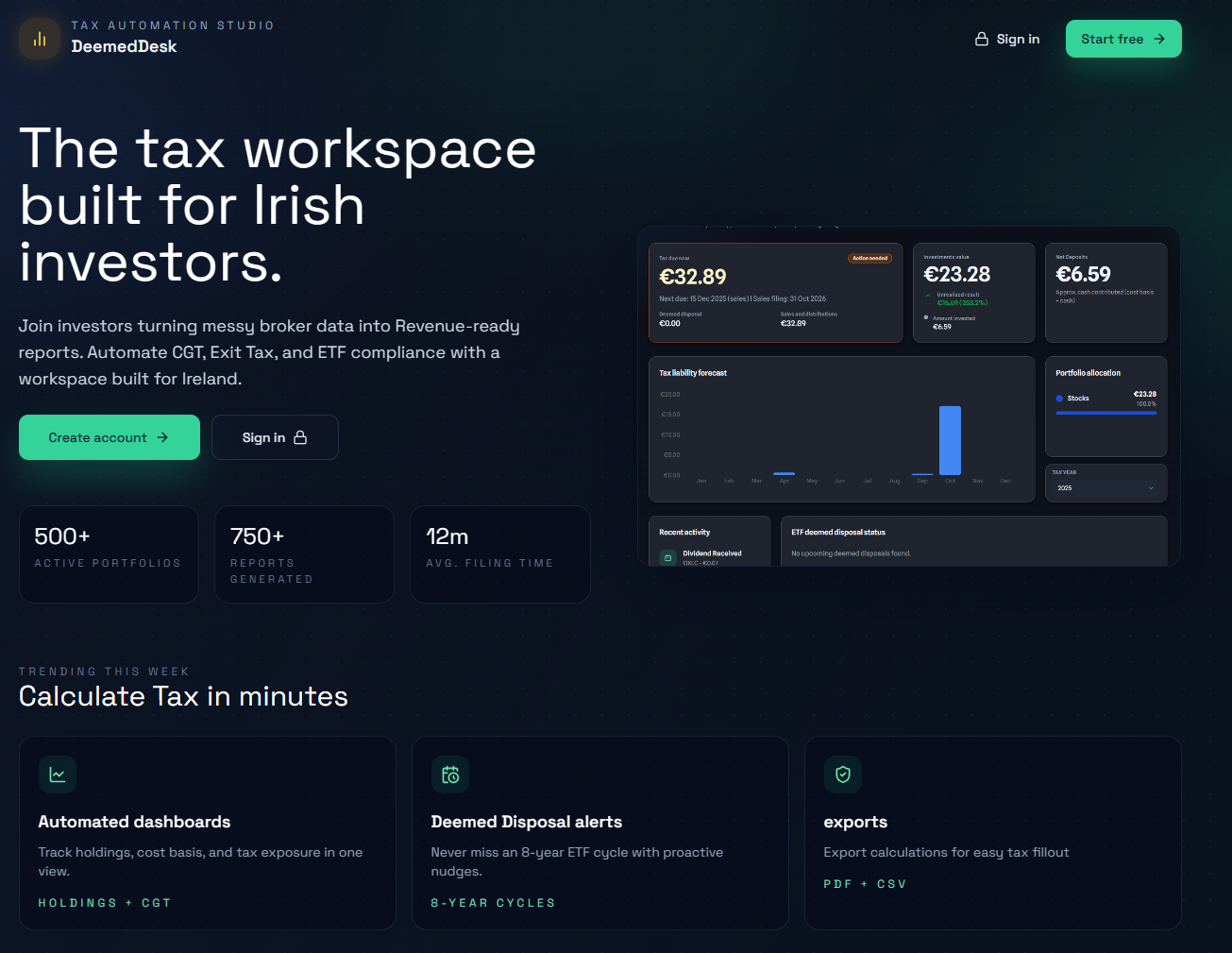Click the Deemed Disposal alerts calendar icon
Screen dimensions: 1232x953
click(x=450, y=774)
